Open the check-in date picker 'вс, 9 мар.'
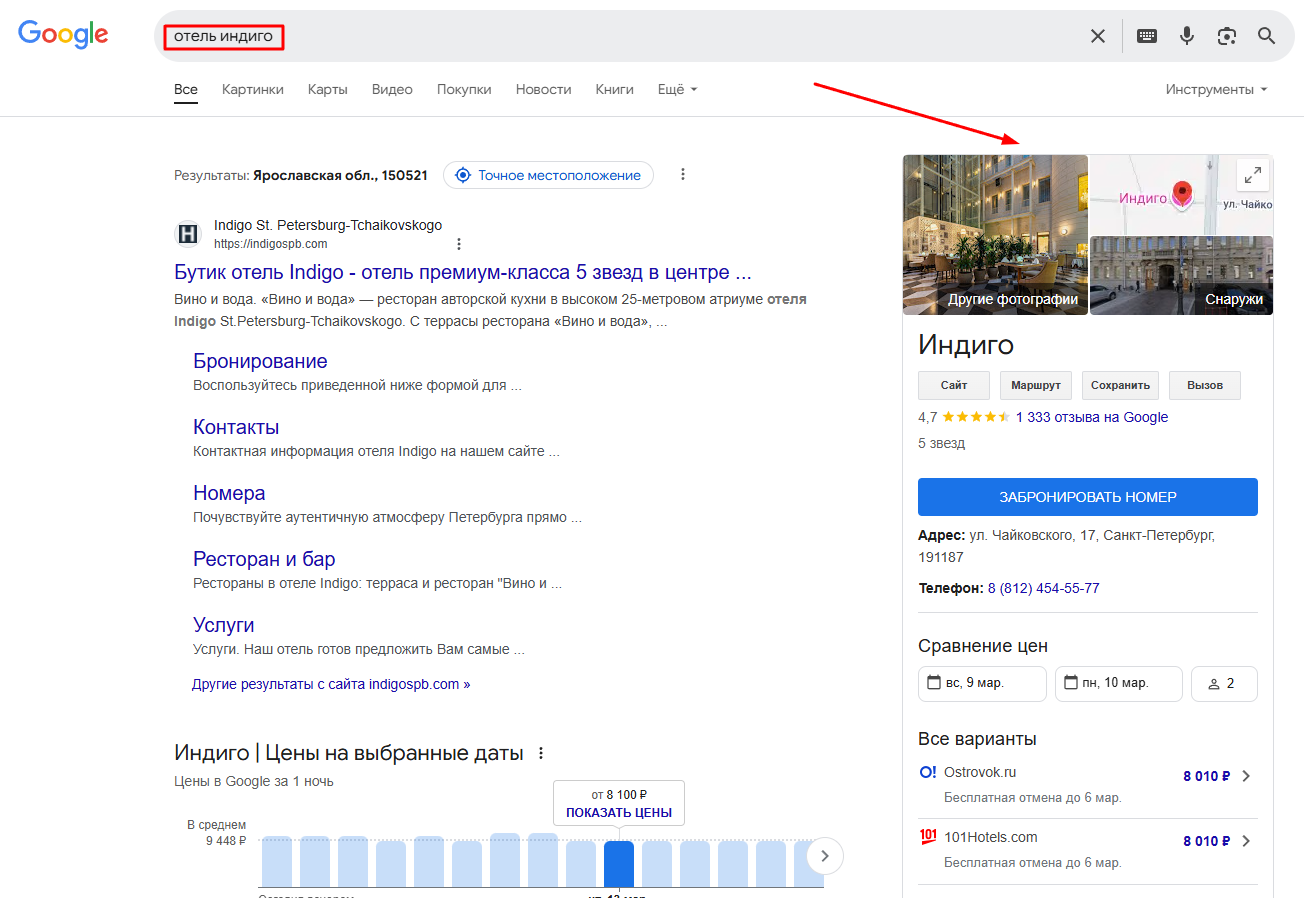The image size is (1304, 898). (982, 683)
